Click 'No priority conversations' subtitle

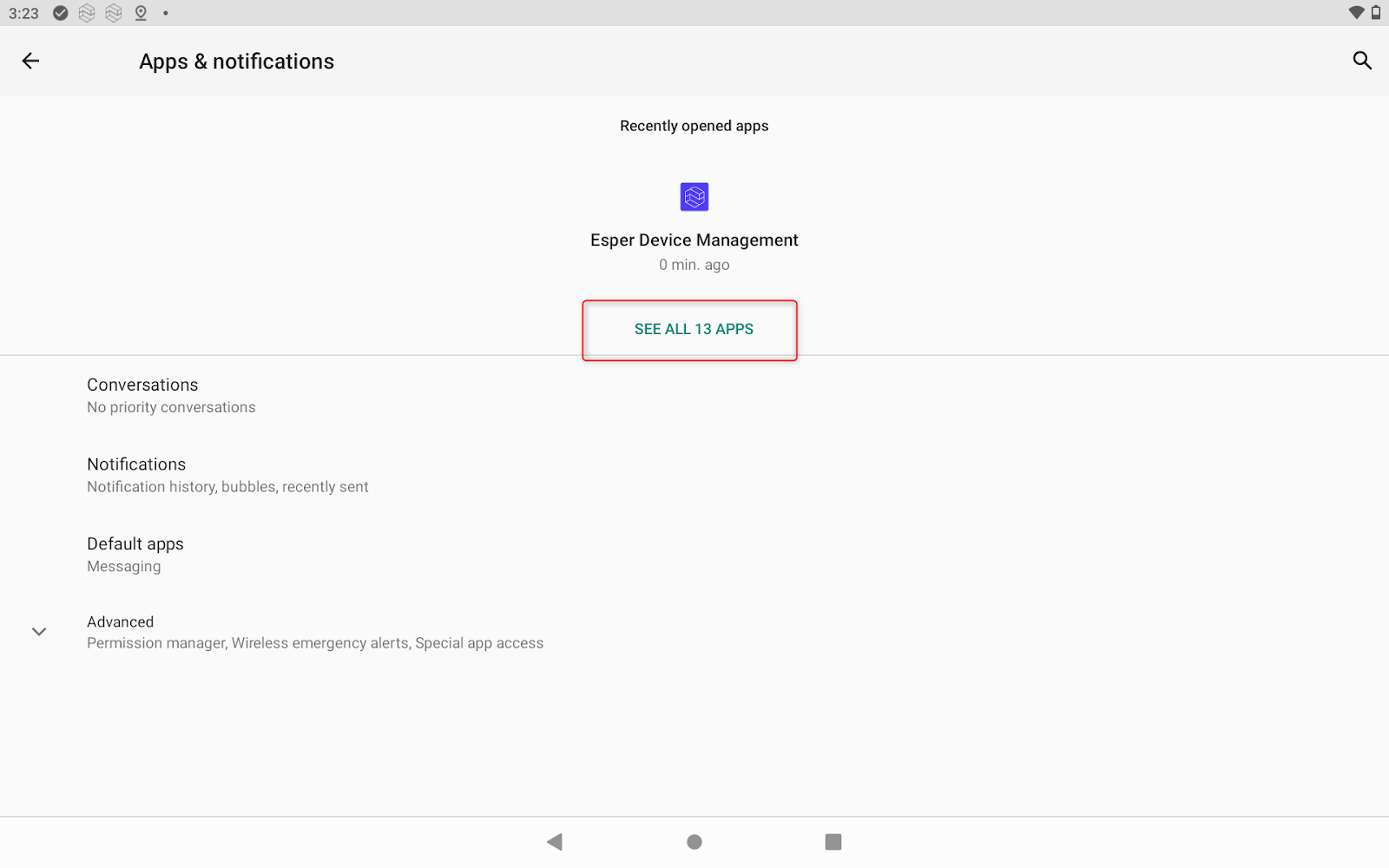point(171,407)
